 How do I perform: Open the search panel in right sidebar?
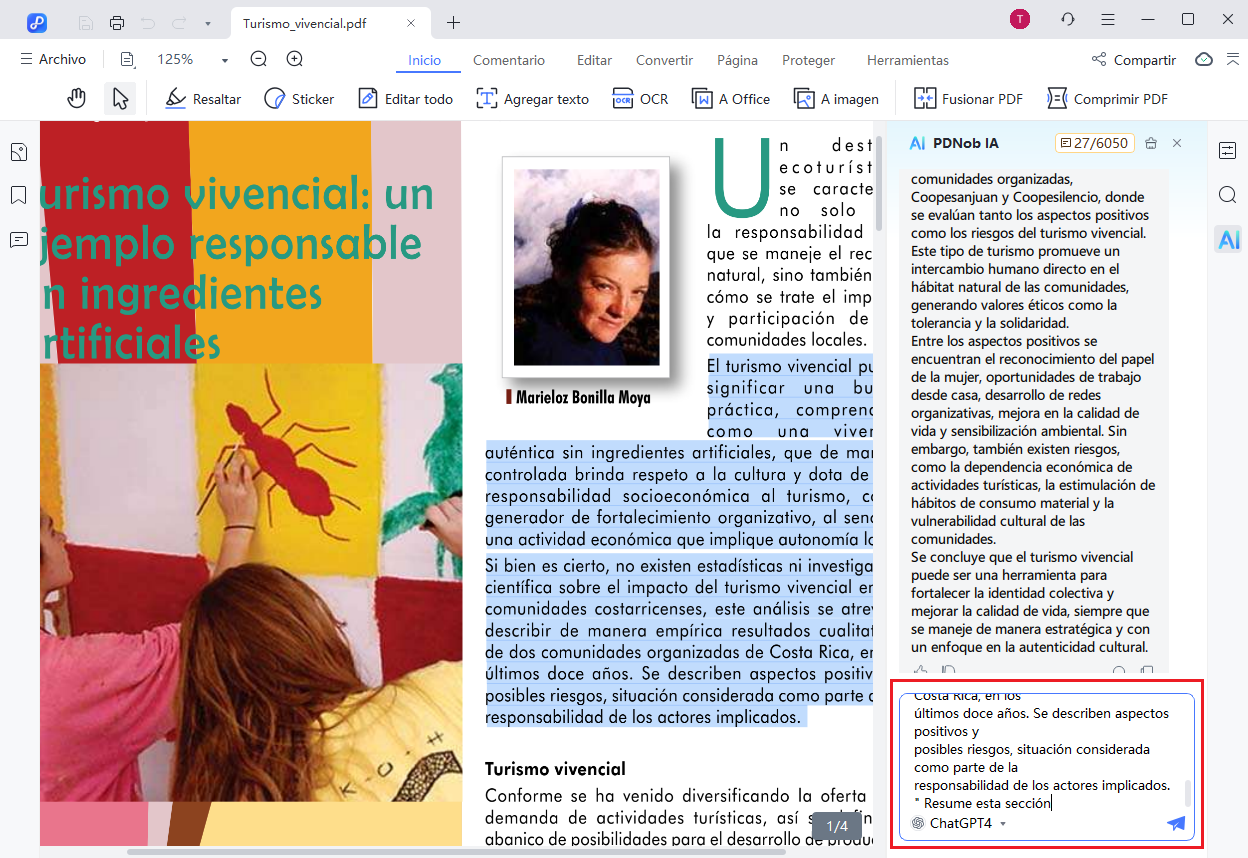point(1228,195)
